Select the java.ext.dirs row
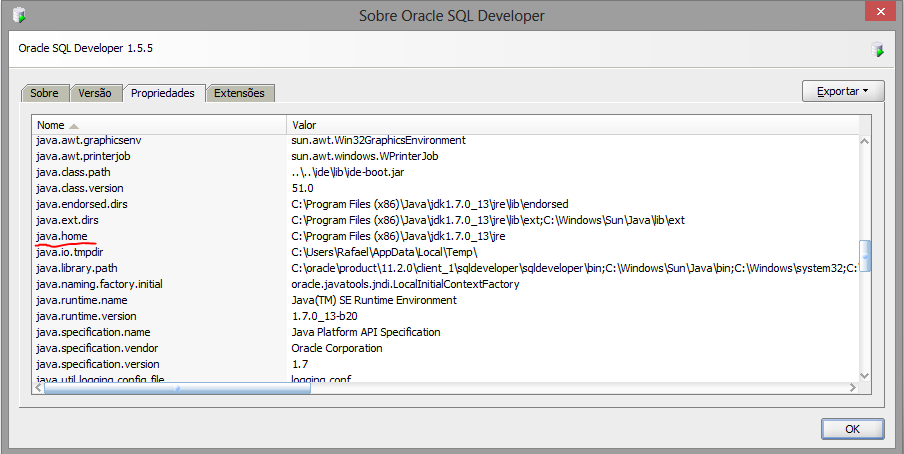Image resolution: width=904 pixels, height=454 pixels. click(68, 220)
